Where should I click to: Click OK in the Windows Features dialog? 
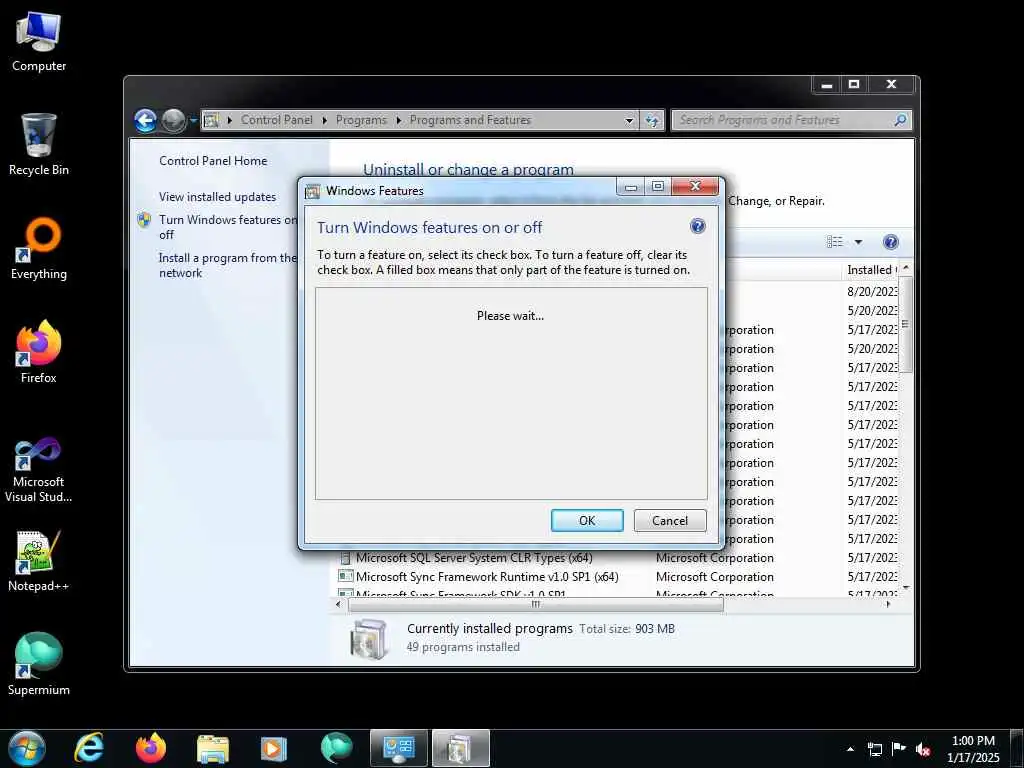587,520
